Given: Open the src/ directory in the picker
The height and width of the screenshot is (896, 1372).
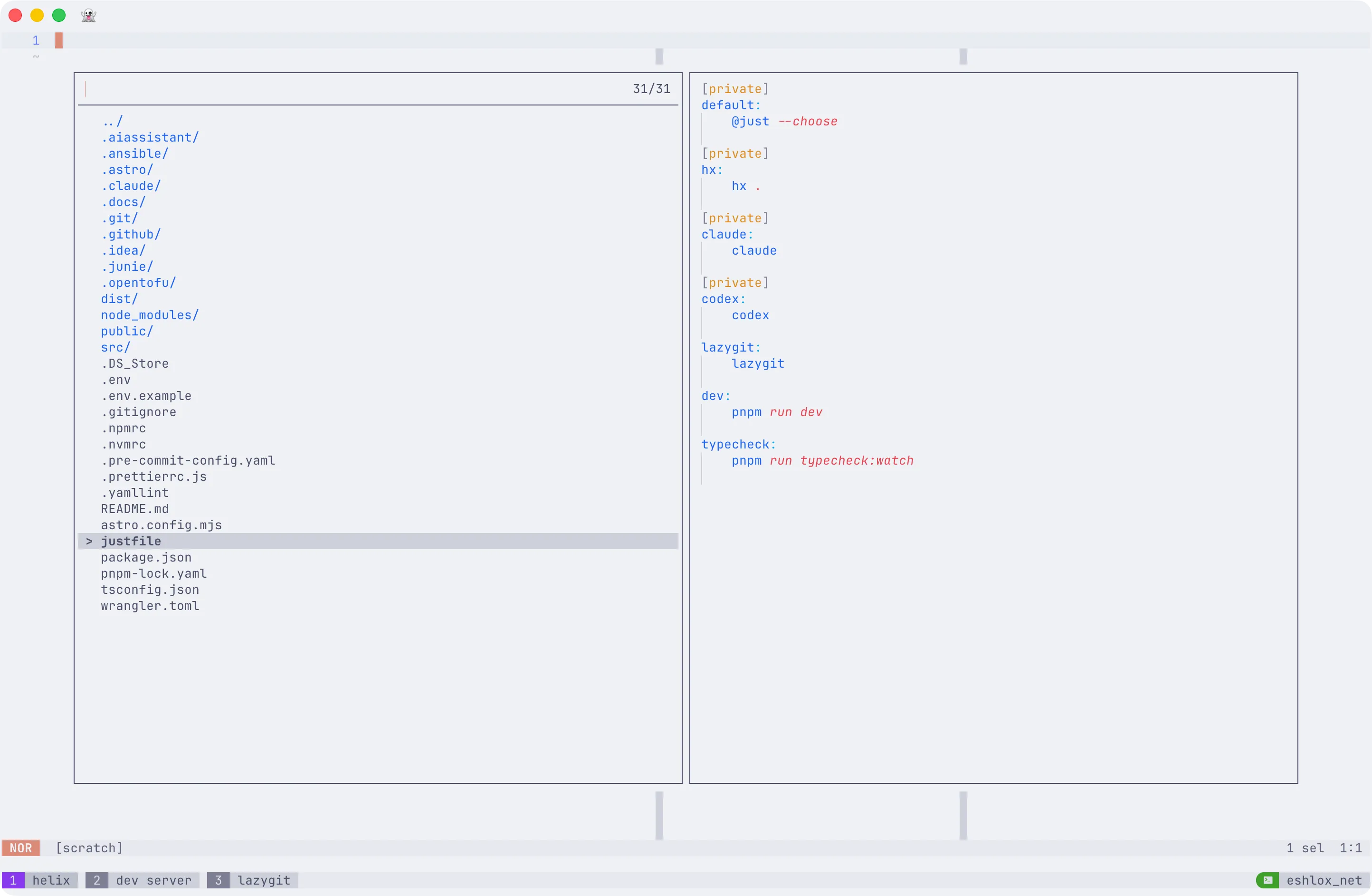Looking at the screenshot, I should (115, 347).
